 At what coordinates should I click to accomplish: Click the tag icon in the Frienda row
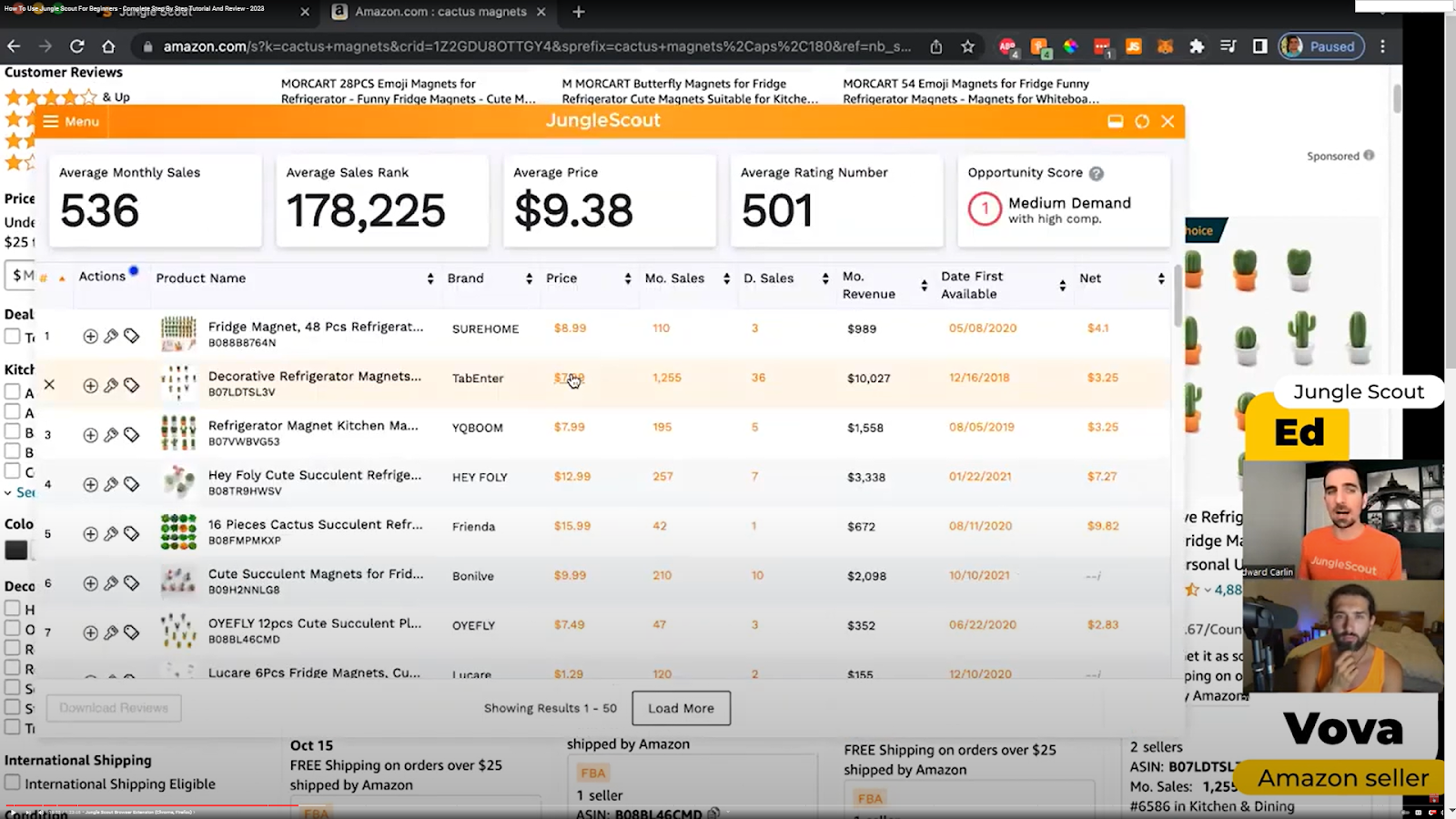pos(132,534)
